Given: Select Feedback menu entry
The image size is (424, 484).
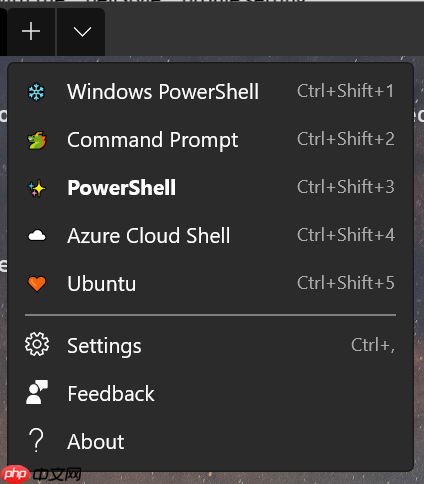Looking at the screenshot, I should tap(210, 394).
